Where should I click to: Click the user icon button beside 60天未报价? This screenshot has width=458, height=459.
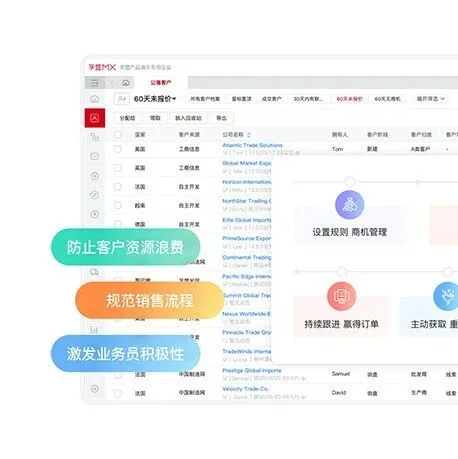click(x=122, y=99)
